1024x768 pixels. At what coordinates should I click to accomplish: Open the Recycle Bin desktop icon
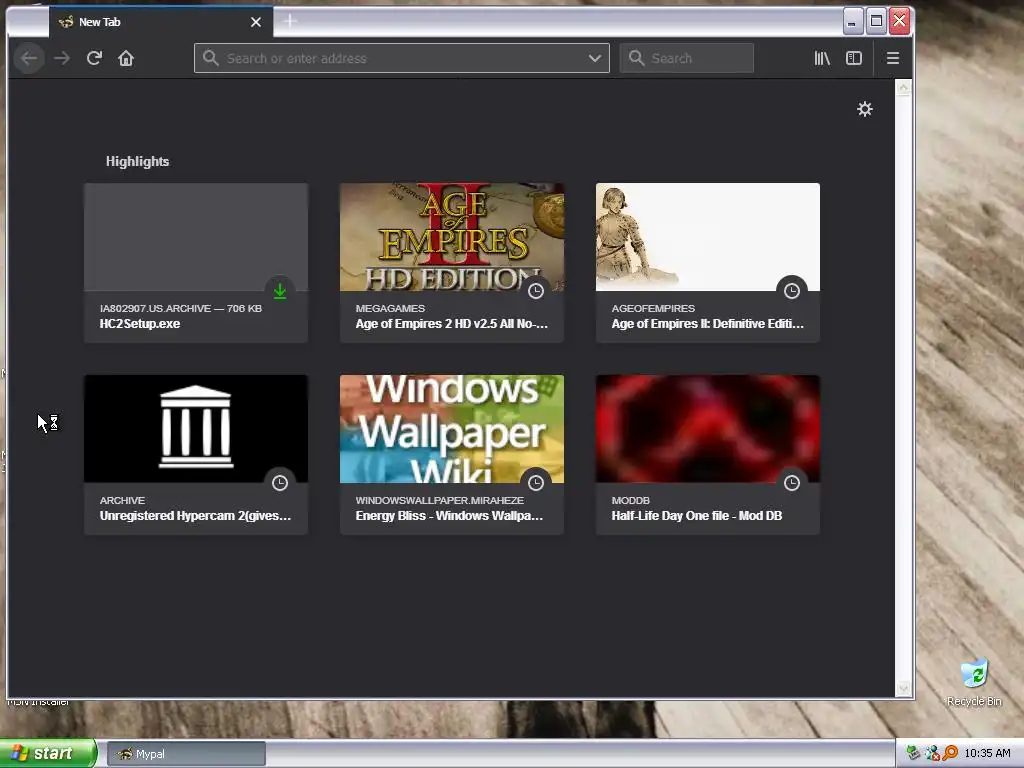(974, 682)
